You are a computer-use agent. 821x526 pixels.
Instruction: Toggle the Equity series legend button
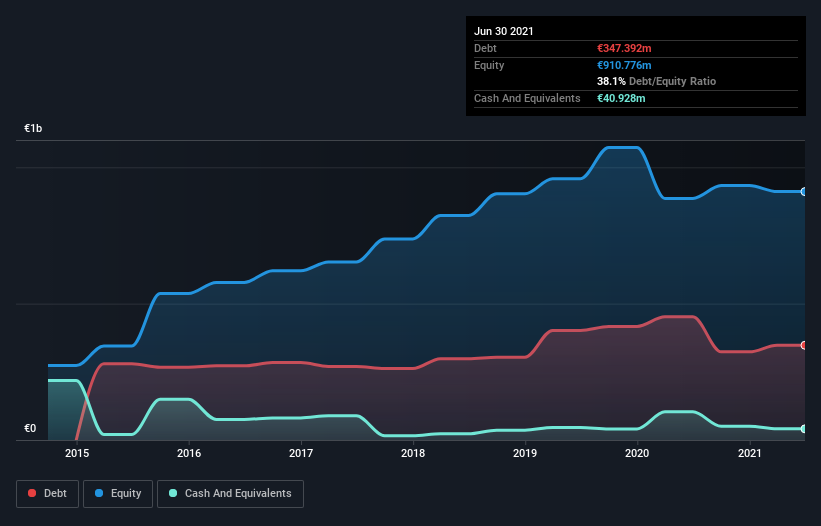[x=118, y=494]
